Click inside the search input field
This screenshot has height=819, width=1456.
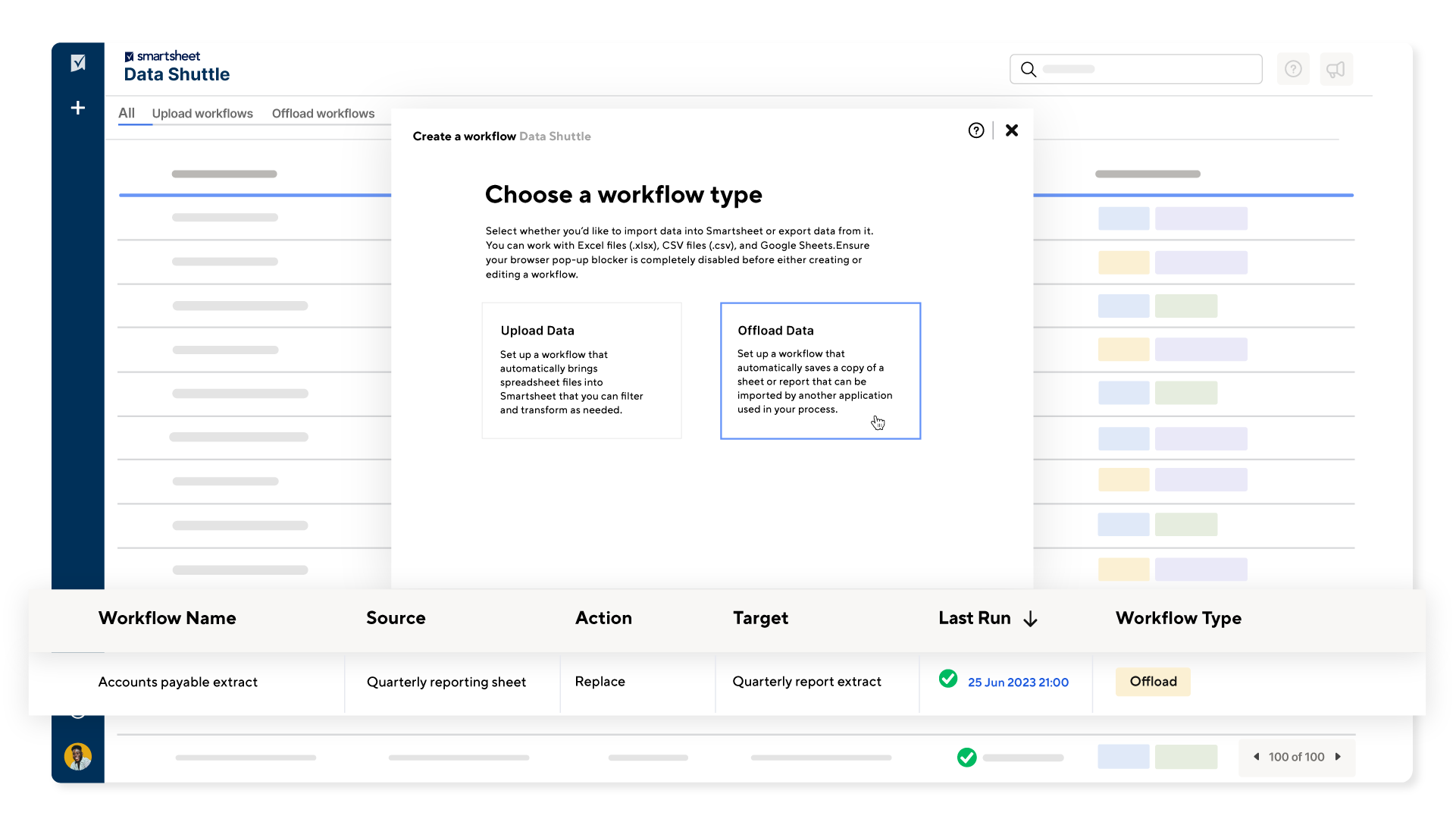pyautogui.click(x=1137, y=69)
